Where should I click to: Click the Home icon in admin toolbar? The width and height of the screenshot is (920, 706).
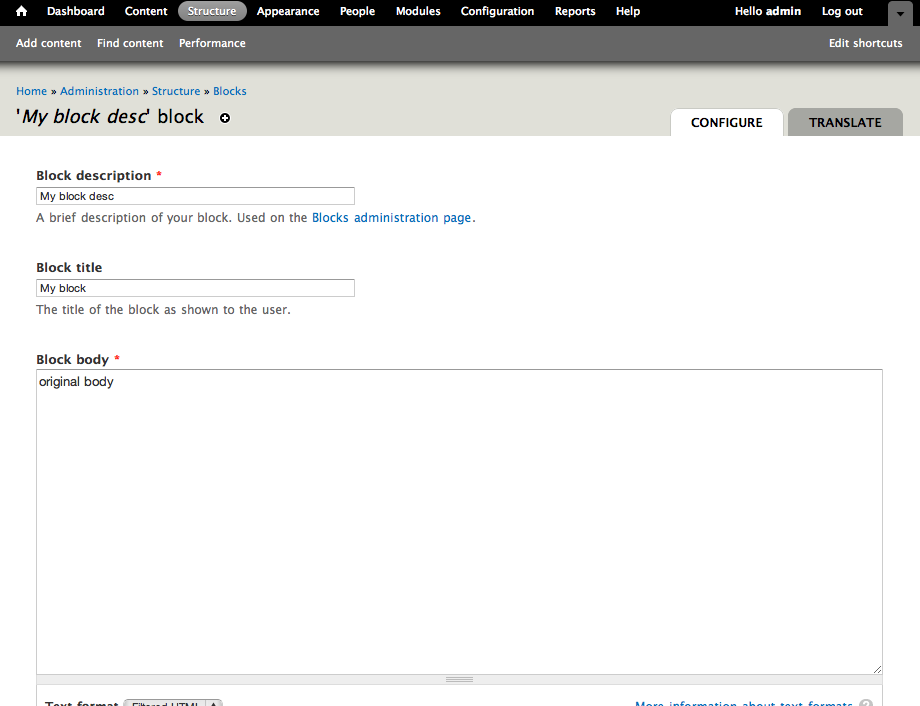(21, 12)
